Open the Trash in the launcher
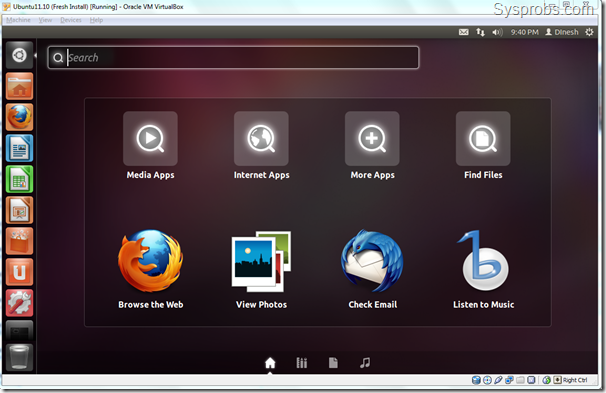Screen dimensions: 606x393 pyautogui.click(x=19, y=357)
